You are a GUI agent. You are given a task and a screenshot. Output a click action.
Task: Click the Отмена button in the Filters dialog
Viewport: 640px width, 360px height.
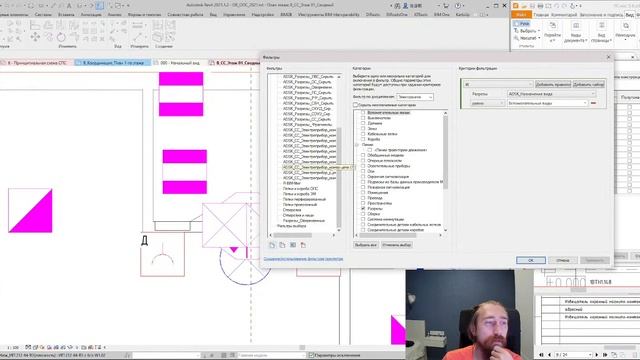click(x=562, y=260)
